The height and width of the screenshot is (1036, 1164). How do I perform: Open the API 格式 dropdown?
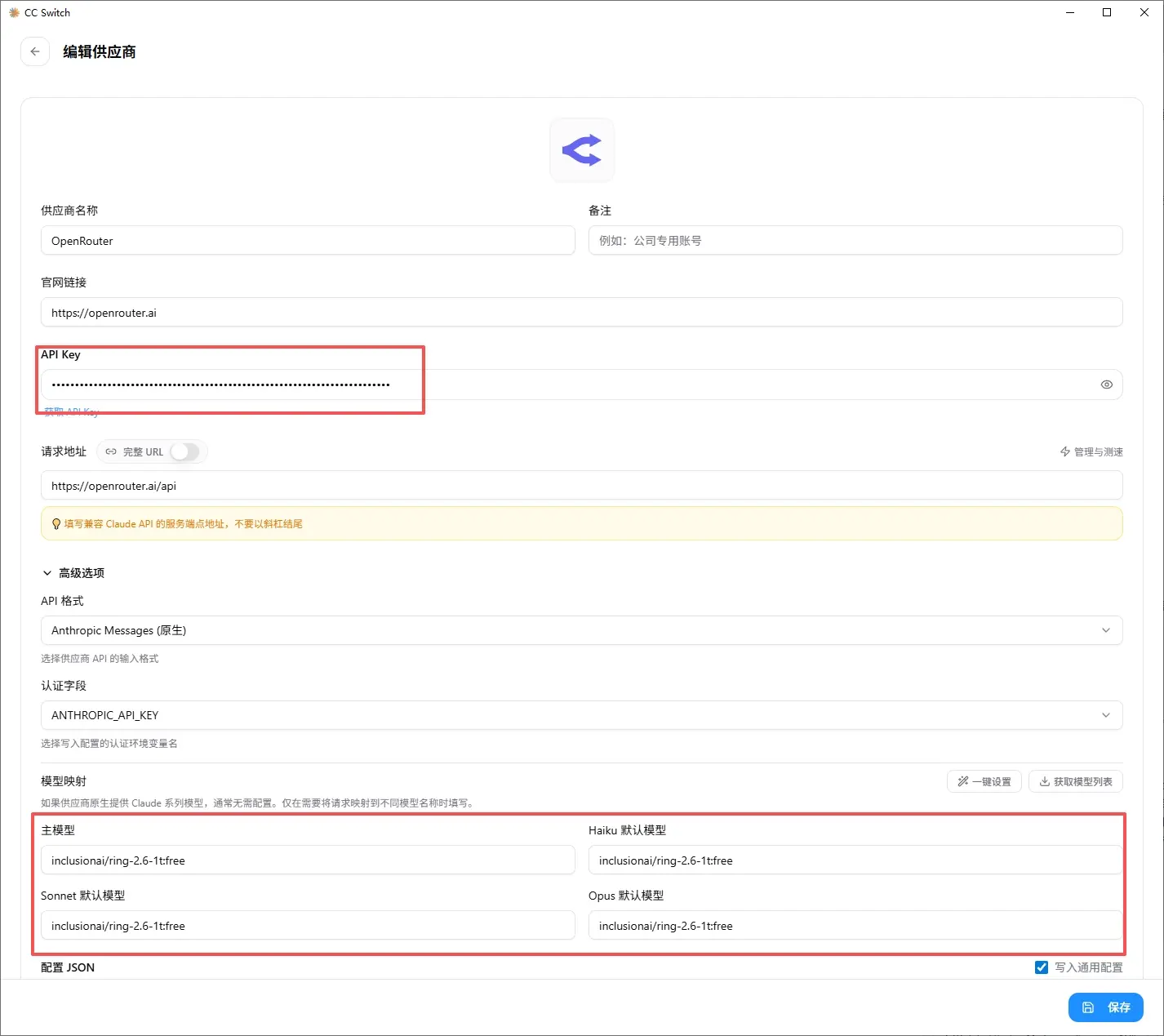point(582,630)
